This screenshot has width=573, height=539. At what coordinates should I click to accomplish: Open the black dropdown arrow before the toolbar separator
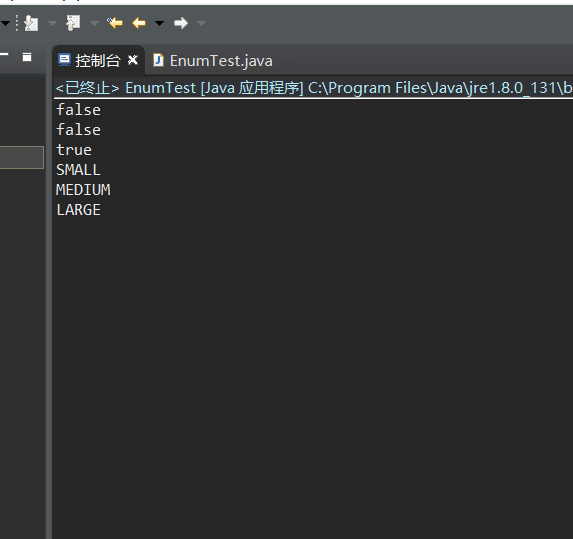pos(5,24)
